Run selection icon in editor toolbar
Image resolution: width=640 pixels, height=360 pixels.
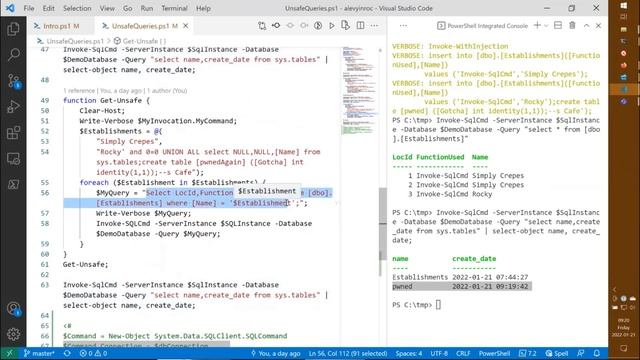346,26
